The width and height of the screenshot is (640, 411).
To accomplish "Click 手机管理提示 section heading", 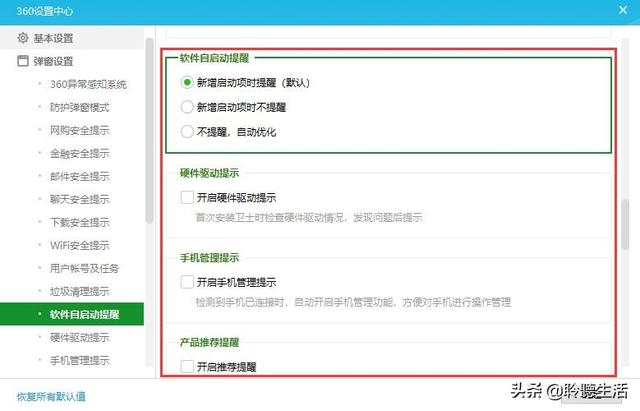I will pos(209,258).
